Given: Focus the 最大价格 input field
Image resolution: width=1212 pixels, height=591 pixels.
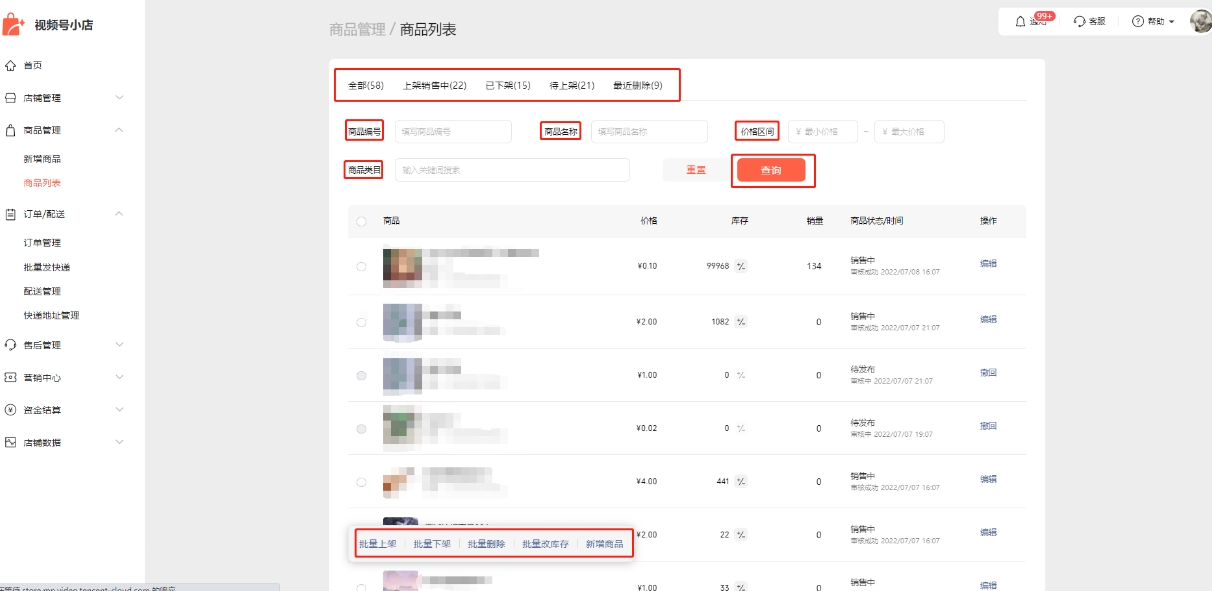Looking at the screenshot, I should coord(909,131).
